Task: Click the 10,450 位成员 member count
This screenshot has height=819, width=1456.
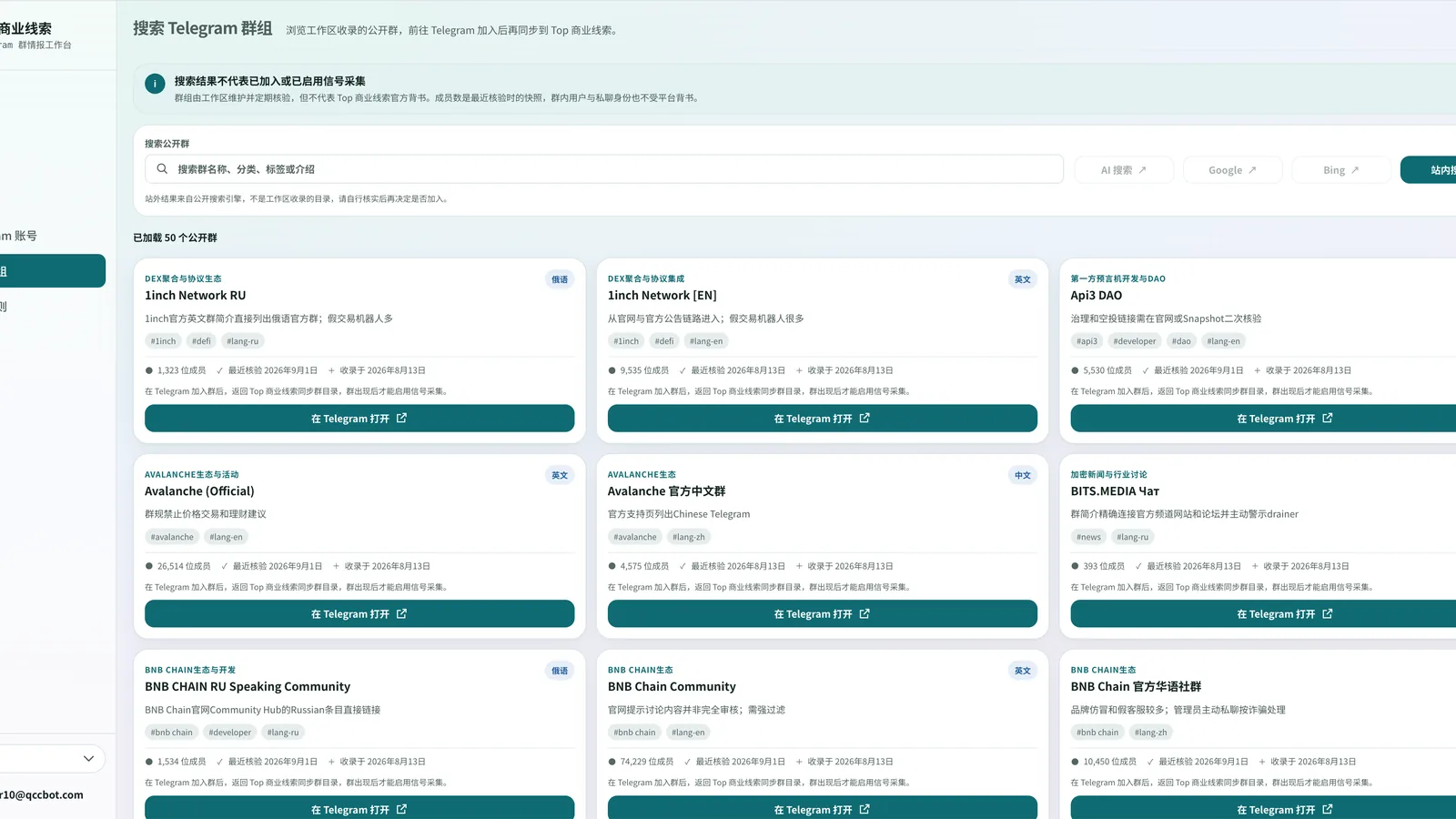Action: tap(1110, 762)
